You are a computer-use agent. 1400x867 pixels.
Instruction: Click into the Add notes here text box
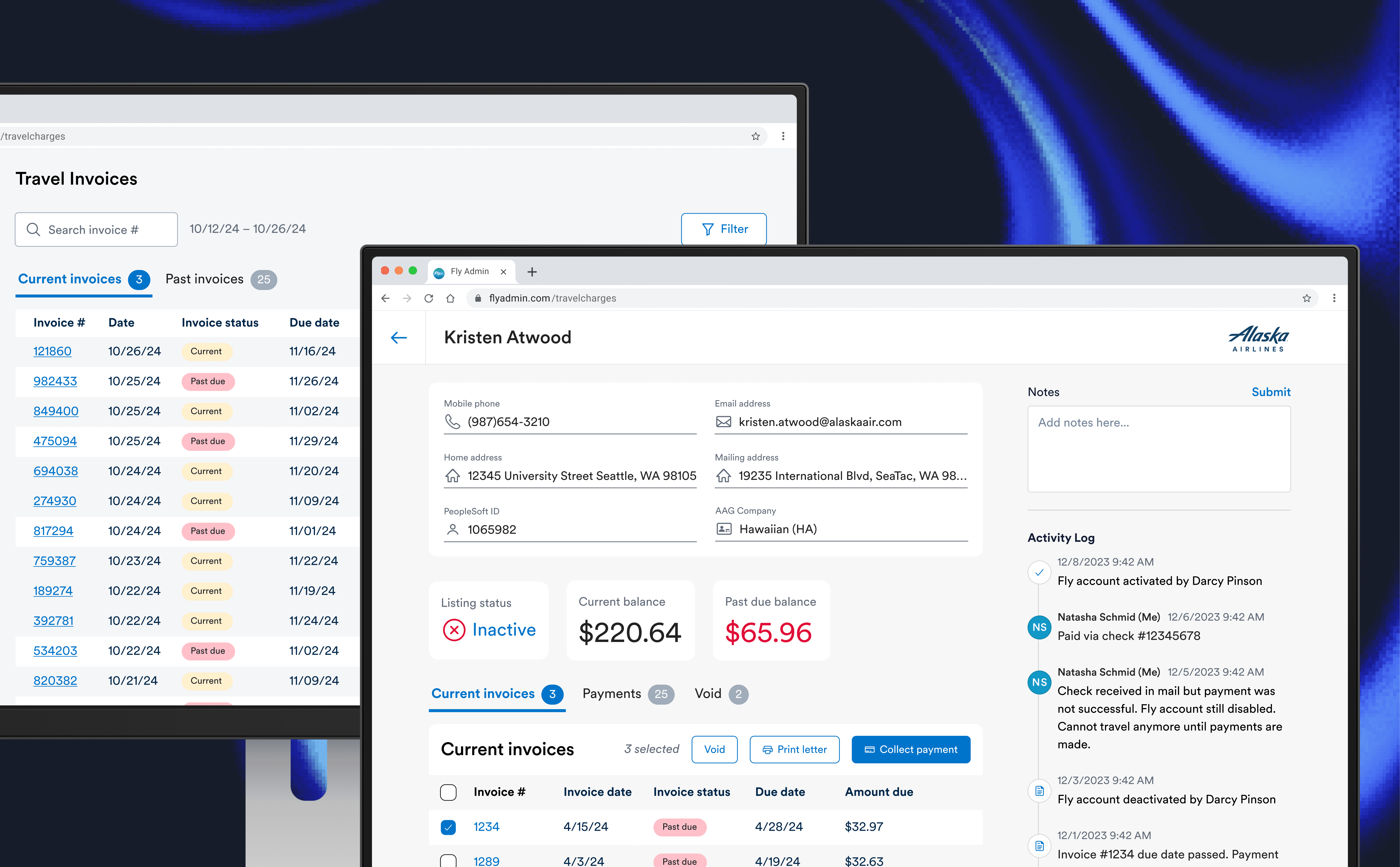tap(1159, 448)
